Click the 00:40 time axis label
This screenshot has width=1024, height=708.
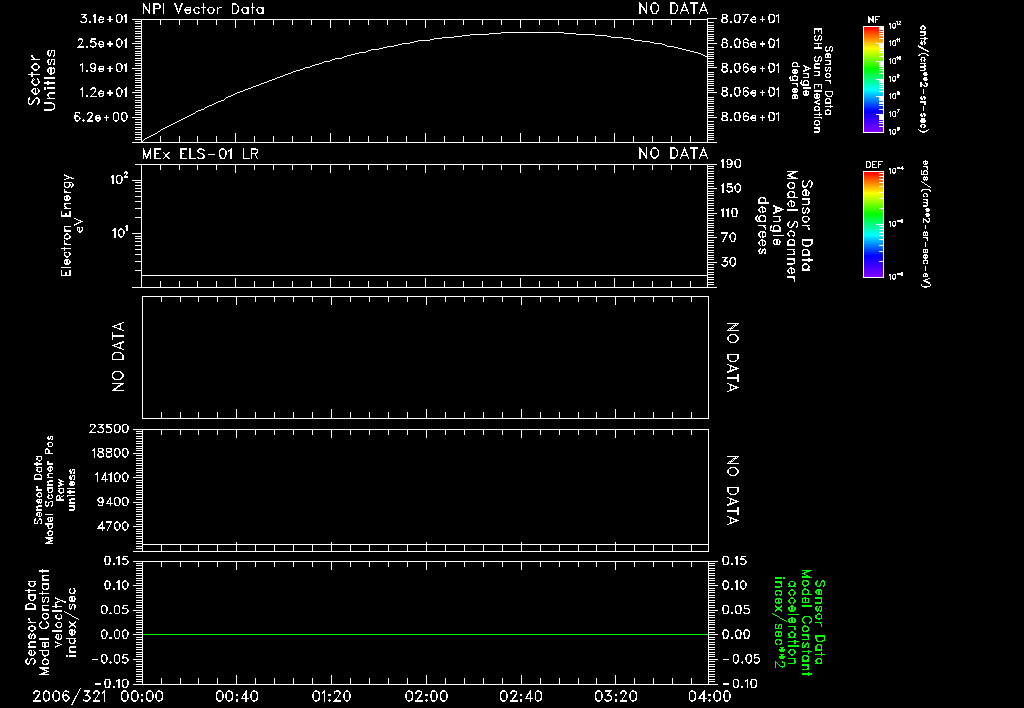tap(236, 696)
